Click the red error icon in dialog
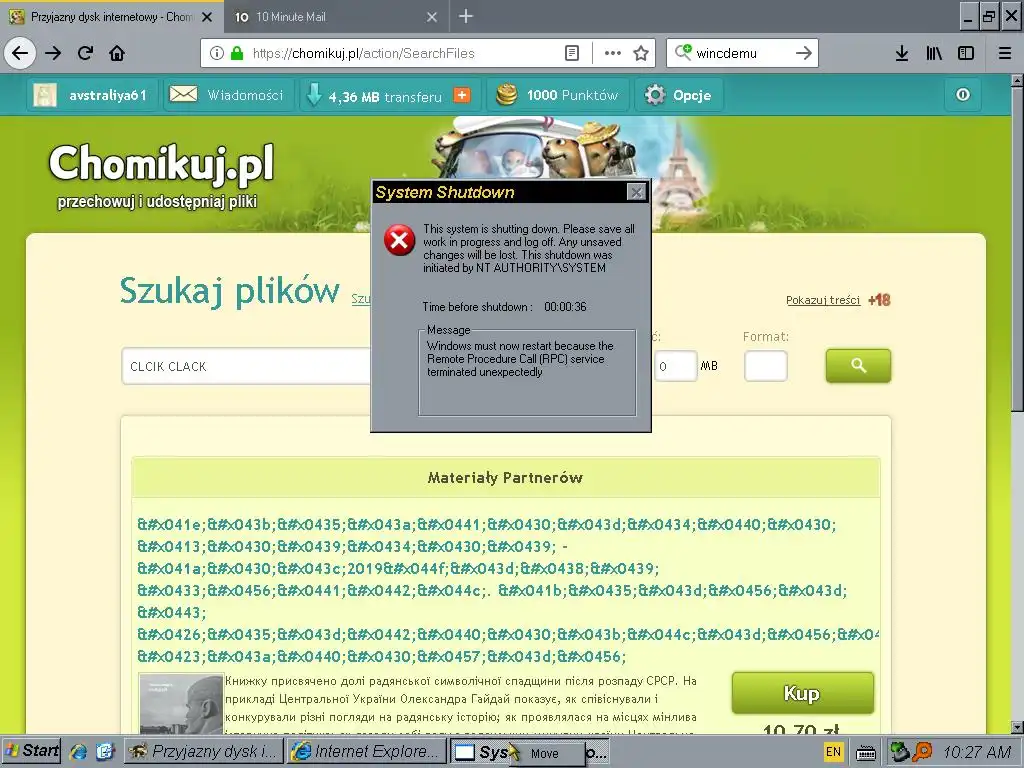The width and height of the screenshot is (1024, 768). (x=400, y=240)
